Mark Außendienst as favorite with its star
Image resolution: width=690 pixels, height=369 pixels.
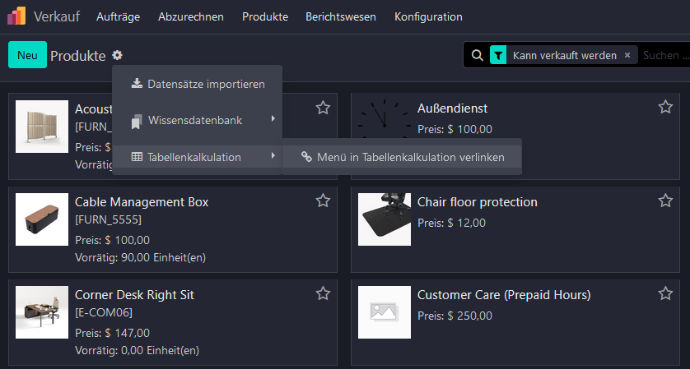pyautogui.click(x=665, y=107)
